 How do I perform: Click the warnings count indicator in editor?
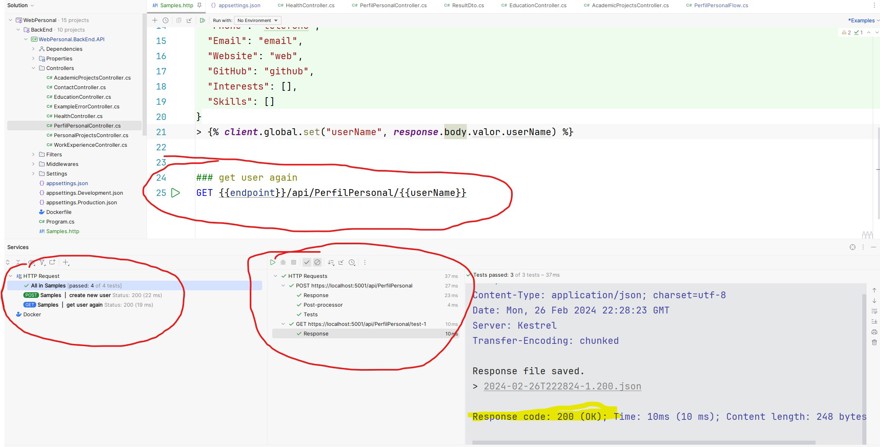click(846, 33)
